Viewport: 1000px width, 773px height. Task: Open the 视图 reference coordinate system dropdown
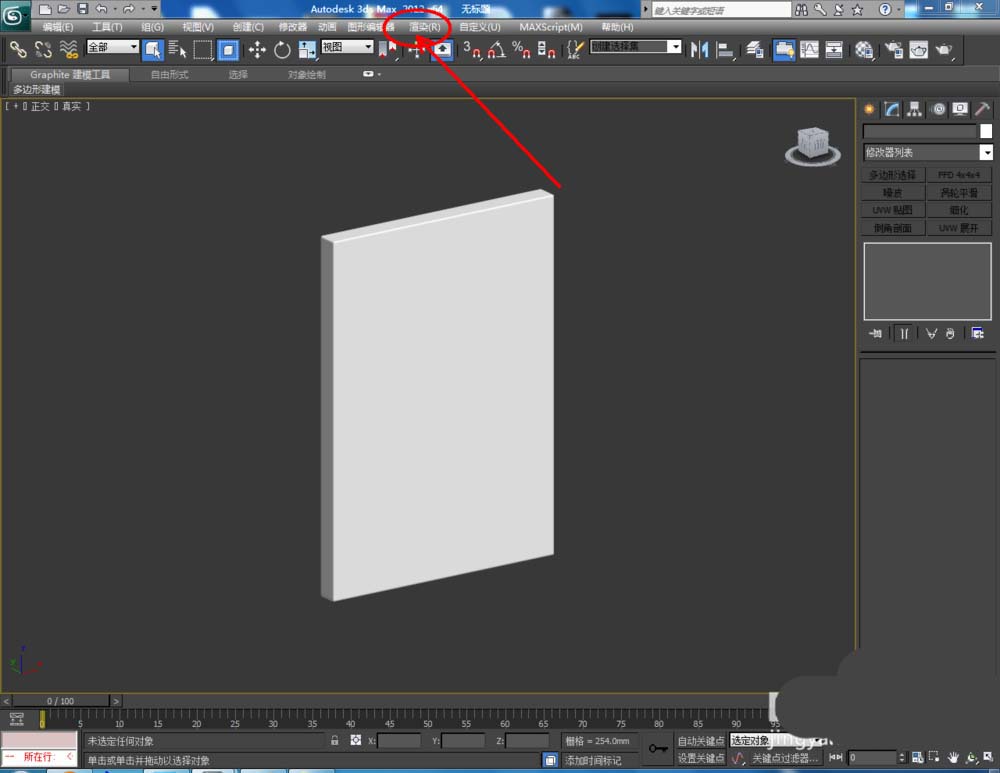point(347,47)
